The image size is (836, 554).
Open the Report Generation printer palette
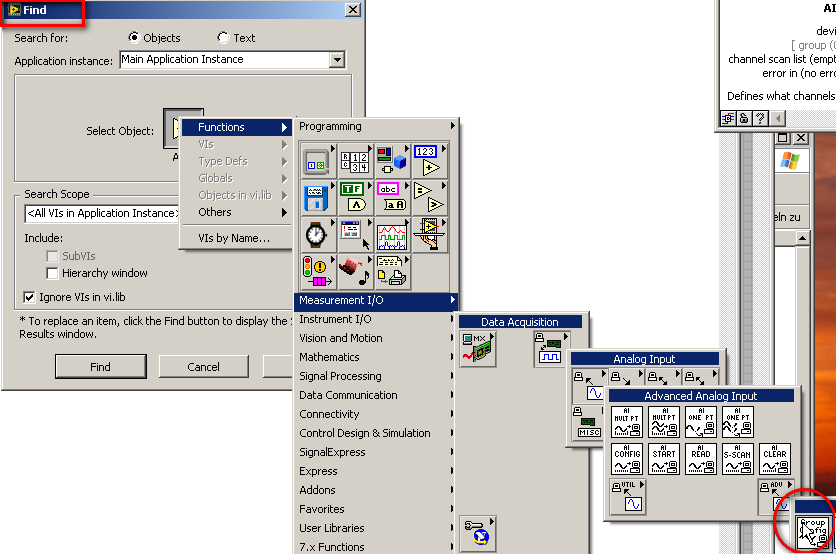point(393,271)
